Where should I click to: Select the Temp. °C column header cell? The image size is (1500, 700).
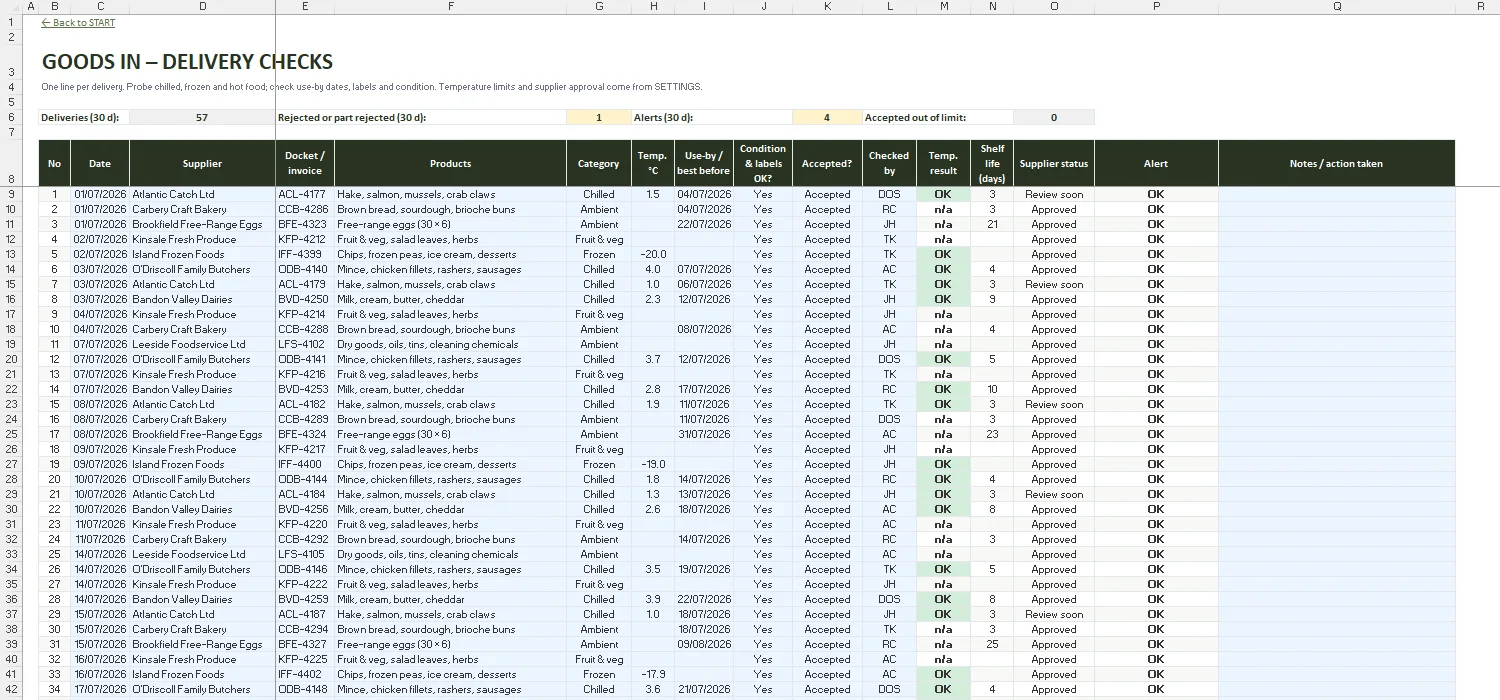[x=653, y=163]
